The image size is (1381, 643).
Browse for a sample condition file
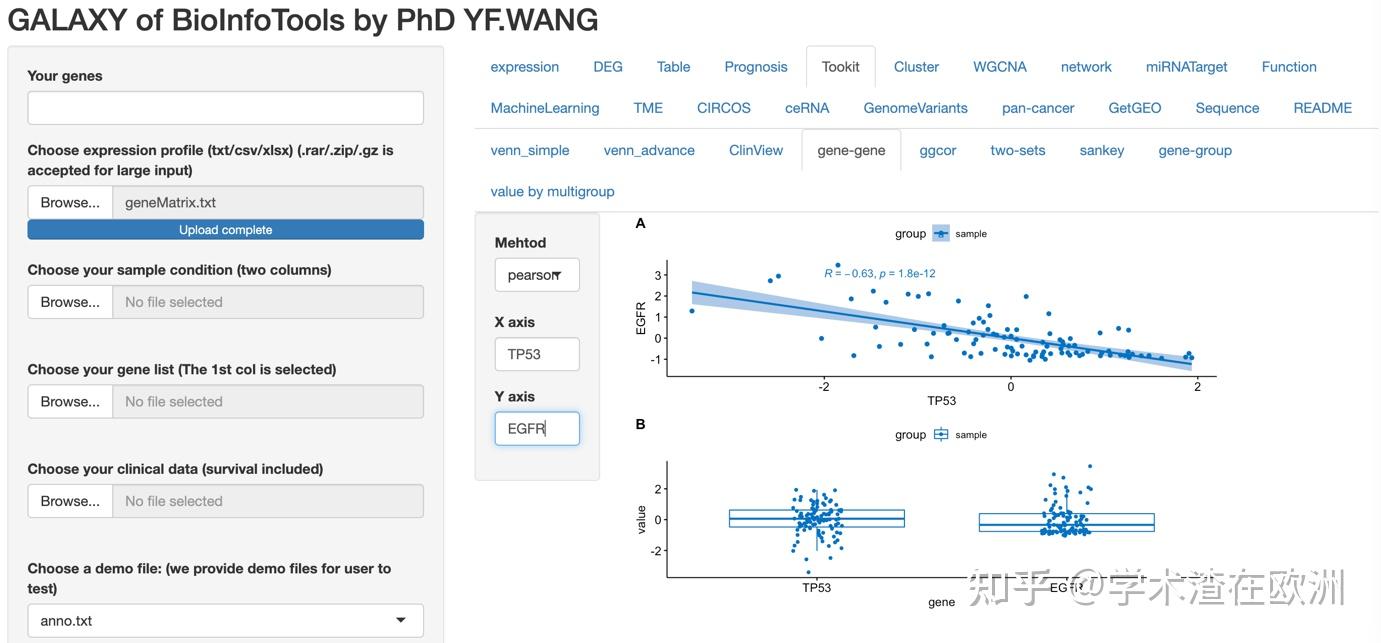[70, 302]
